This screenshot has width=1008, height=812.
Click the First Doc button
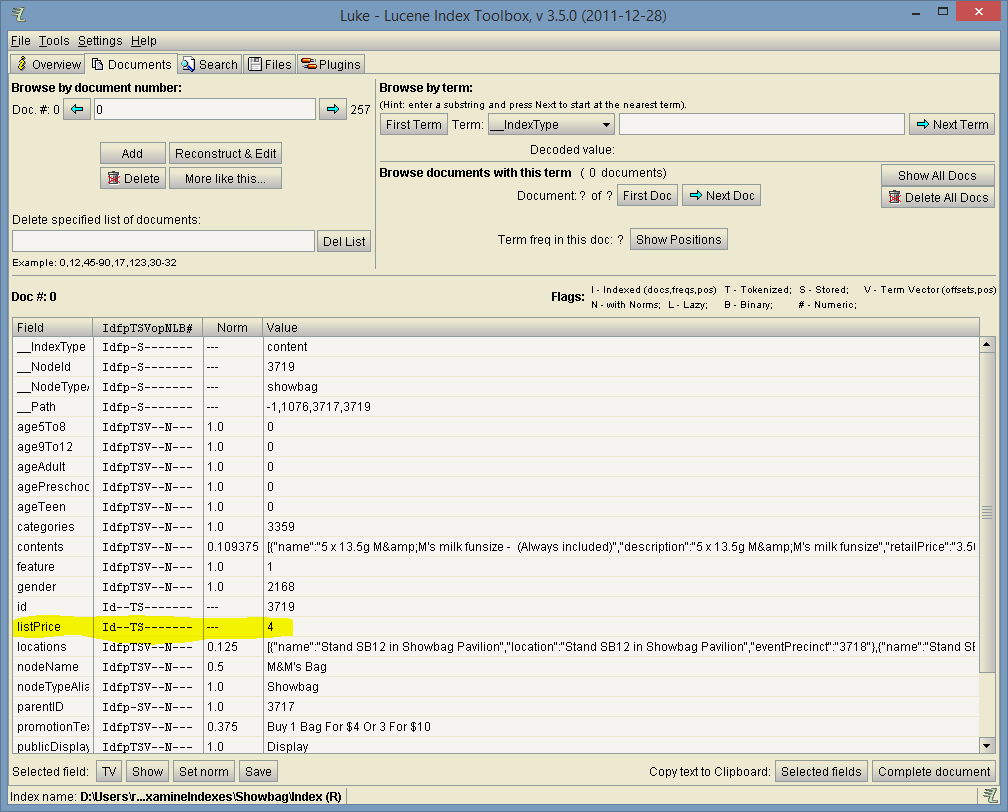(647, 195)
